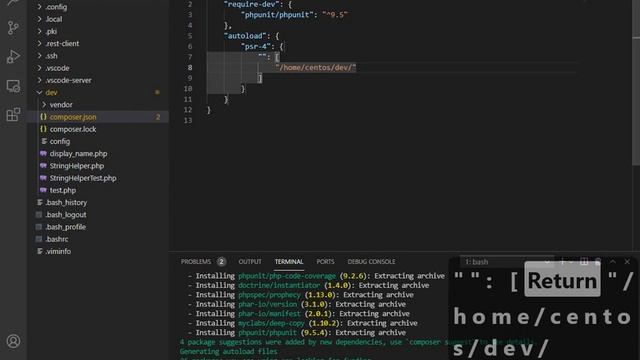Open the '1: bash' terminal selector dropdown
The width and height of the screenshot is (640, 360).
[x=508, y=262]
